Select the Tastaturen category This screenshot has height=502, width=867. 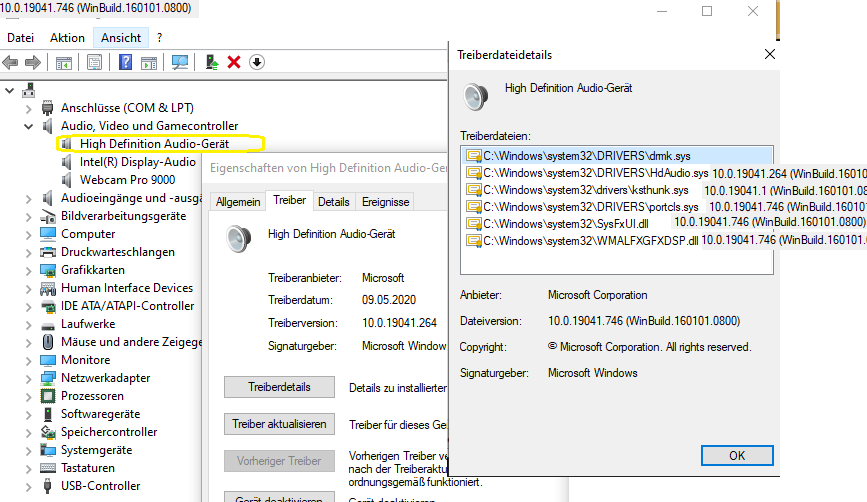pos(88,468)
